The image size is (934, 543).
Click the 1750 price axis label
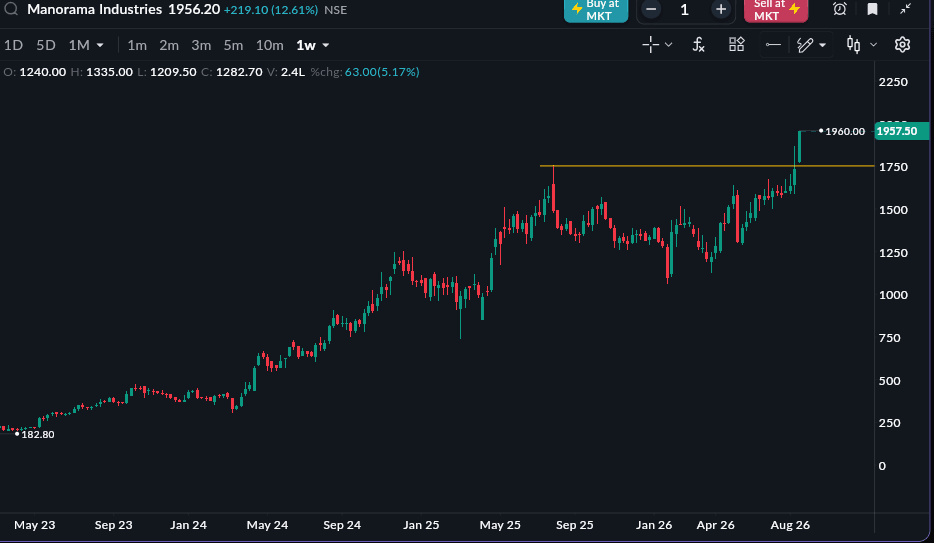click(893, 167)
